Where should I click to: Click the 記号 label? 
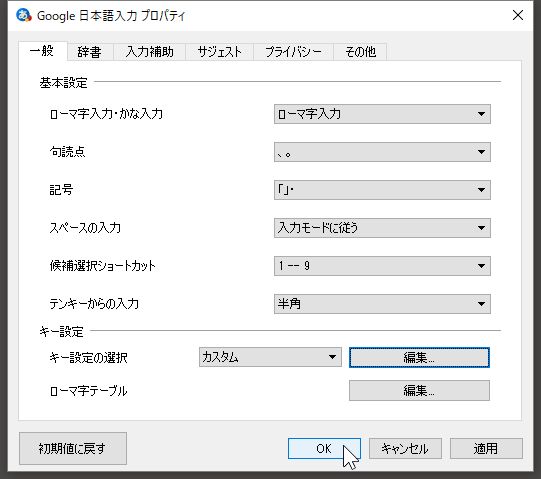pos(61,190)
